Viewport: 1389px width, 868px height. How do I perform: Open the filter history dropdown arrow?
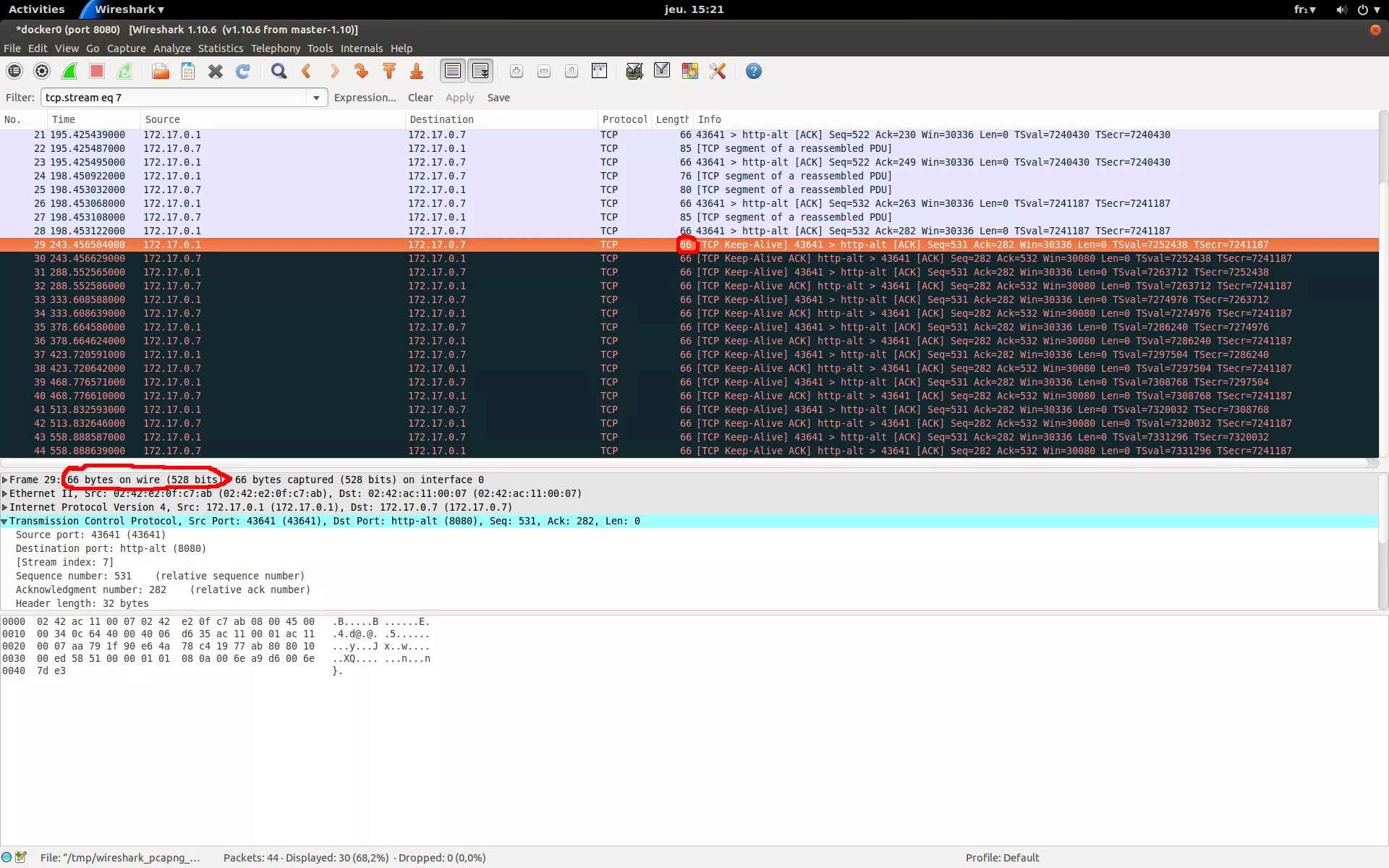tap(316, 98)
